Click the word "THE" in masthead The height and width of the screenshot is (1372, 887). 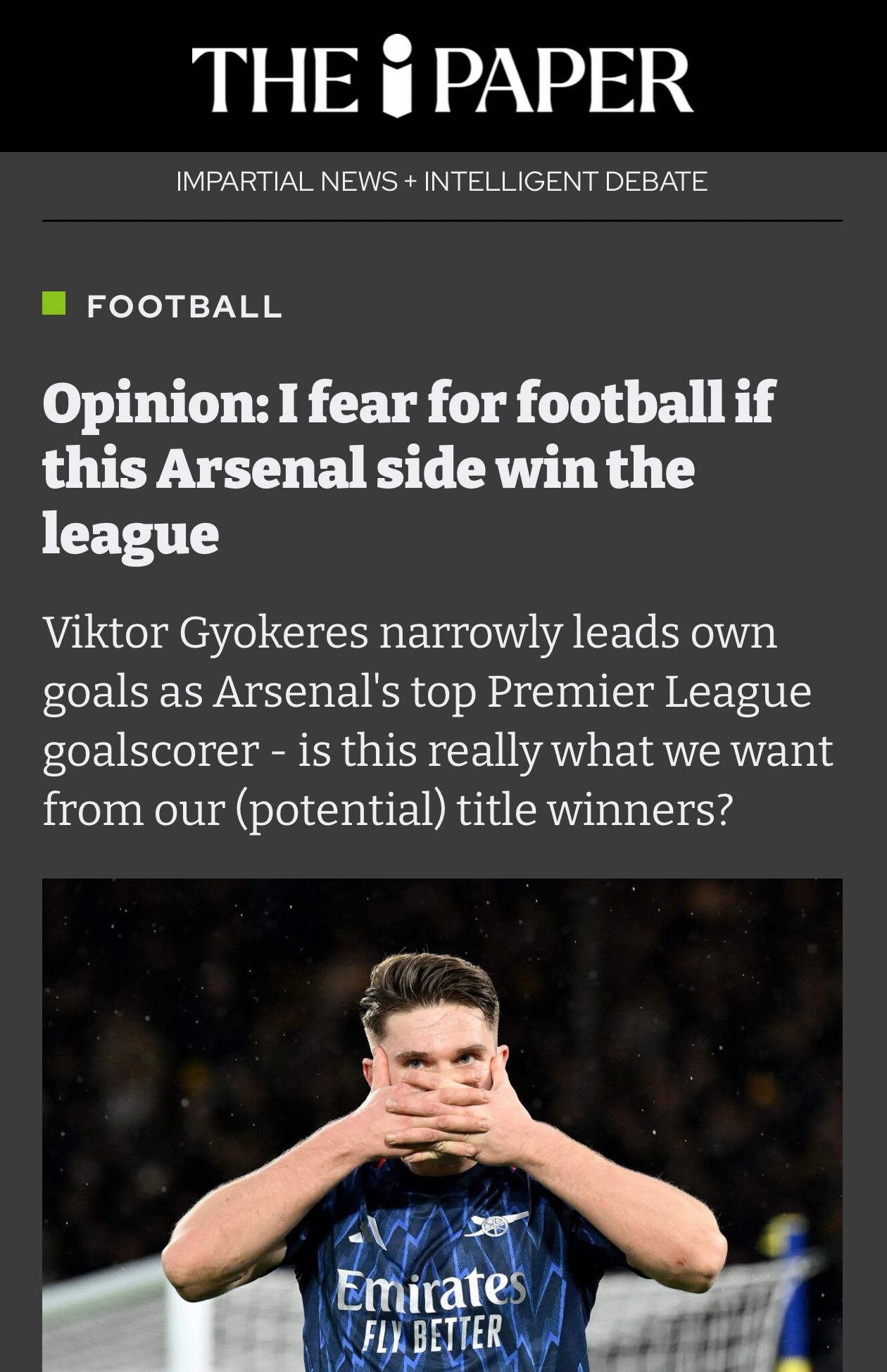(274, 79)
